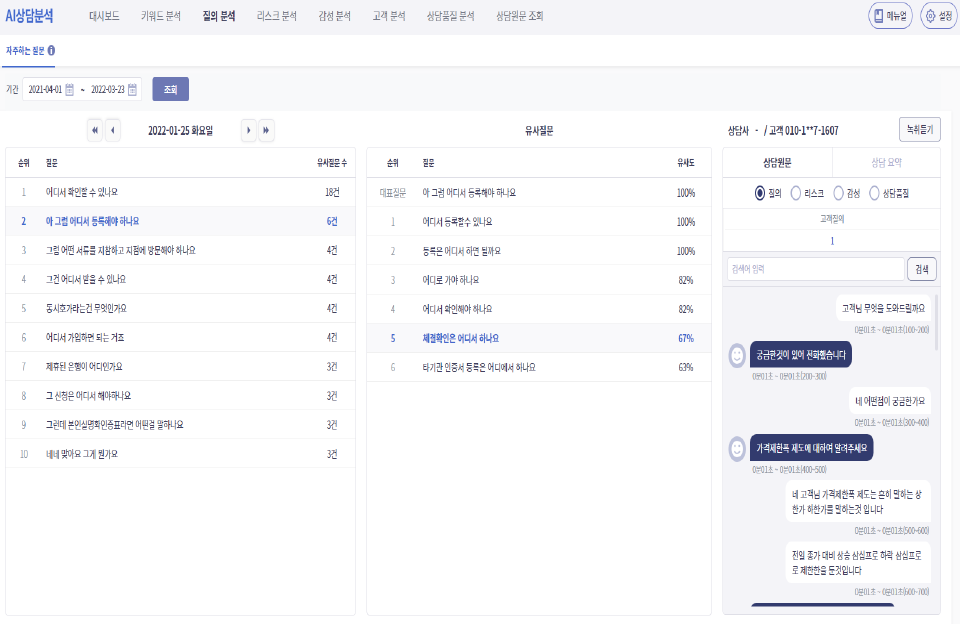960x624 pixels.
Task: Jump to first date with double-left arrow
Action: (95, 130)
